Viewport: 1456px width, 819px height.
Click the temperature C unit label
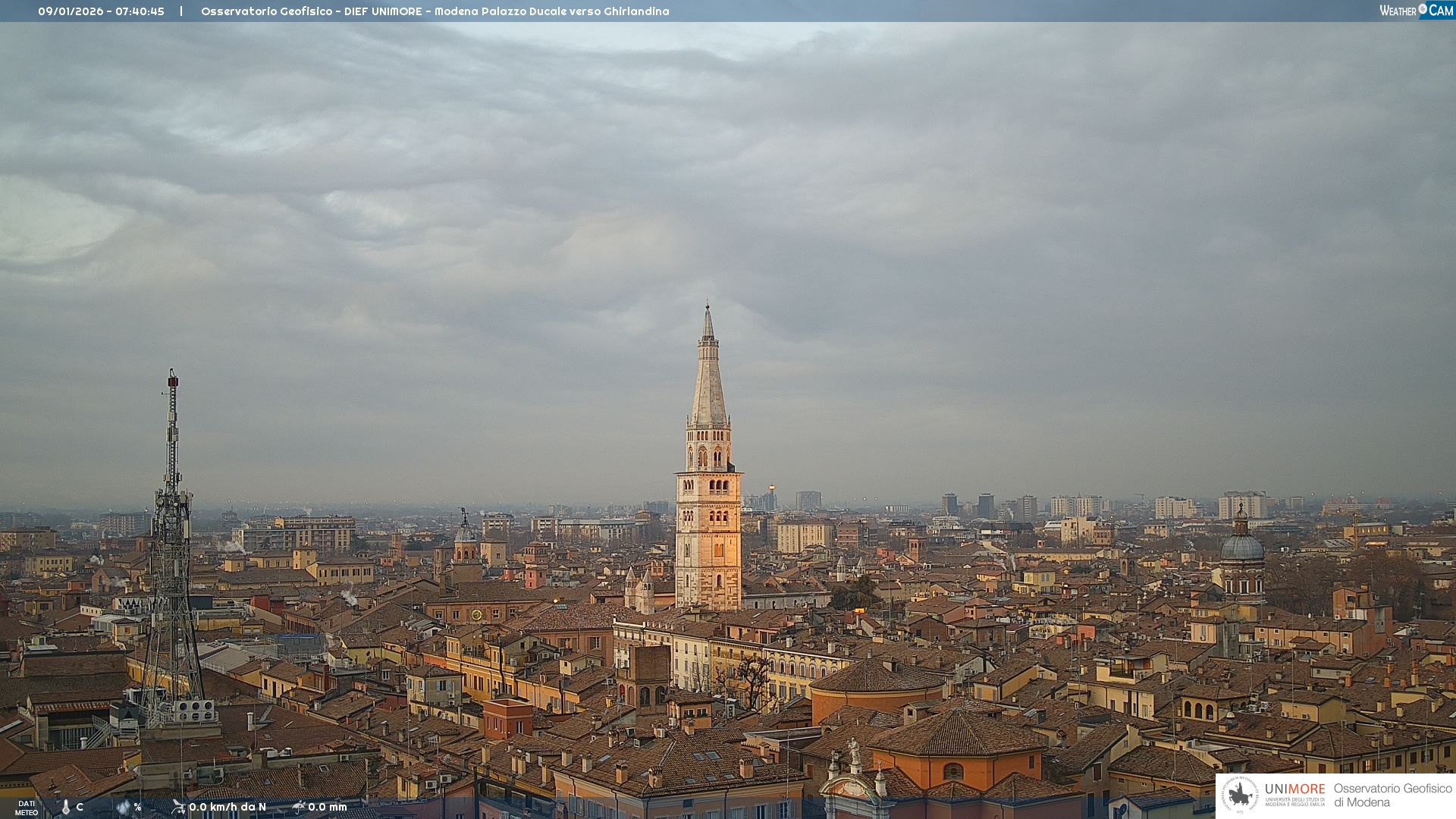[80, 807]
